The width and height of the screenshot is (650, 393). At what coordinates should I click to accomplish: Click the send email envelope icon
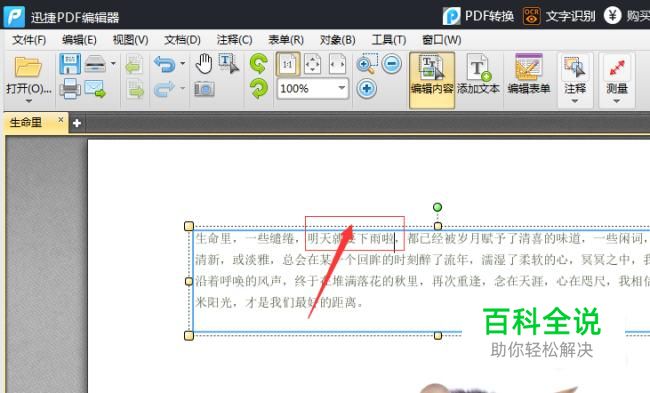[95, 89]
